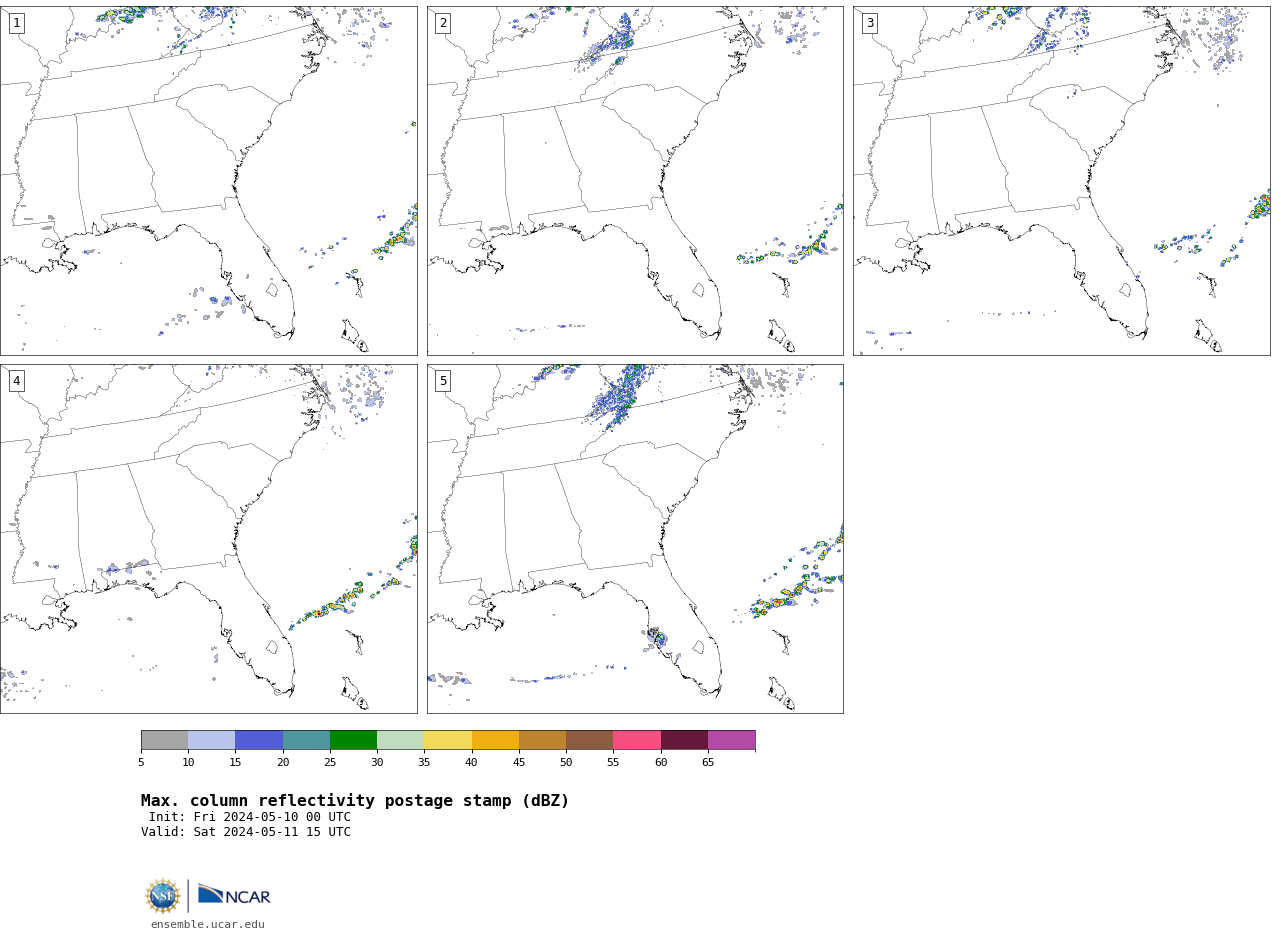Click the ensemble.ucar.edu text

[x=208, y=925]
